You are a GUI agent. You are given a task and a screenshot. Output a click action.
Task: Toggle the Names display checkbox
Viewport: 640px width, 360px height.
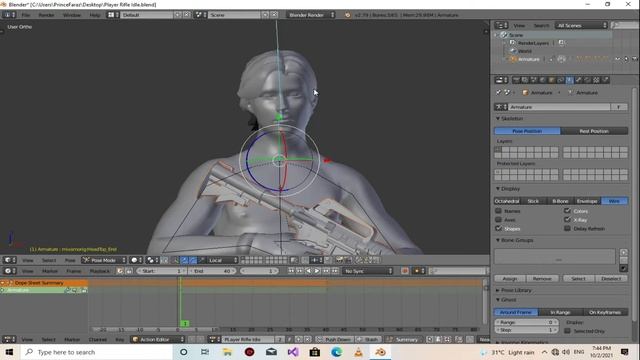coord(498,211)
